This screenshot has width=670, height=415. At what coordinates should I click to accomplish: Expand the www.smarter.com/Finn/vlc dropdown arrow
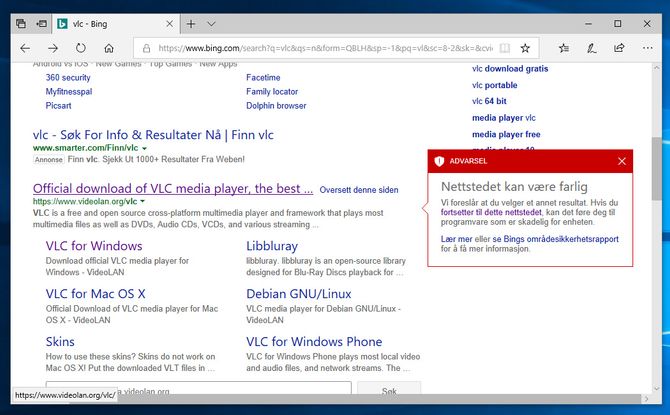pyautogui.click(x=144, y=148)
